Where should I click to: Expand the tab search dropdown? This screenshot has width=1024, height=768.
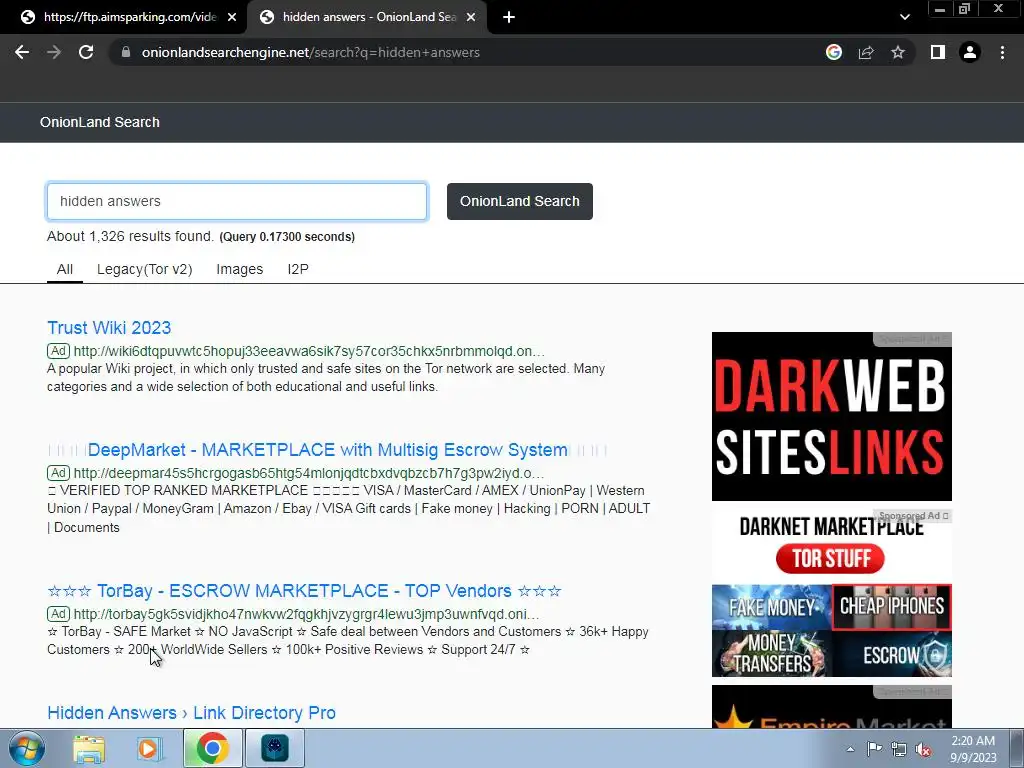(x=904, y=17)
